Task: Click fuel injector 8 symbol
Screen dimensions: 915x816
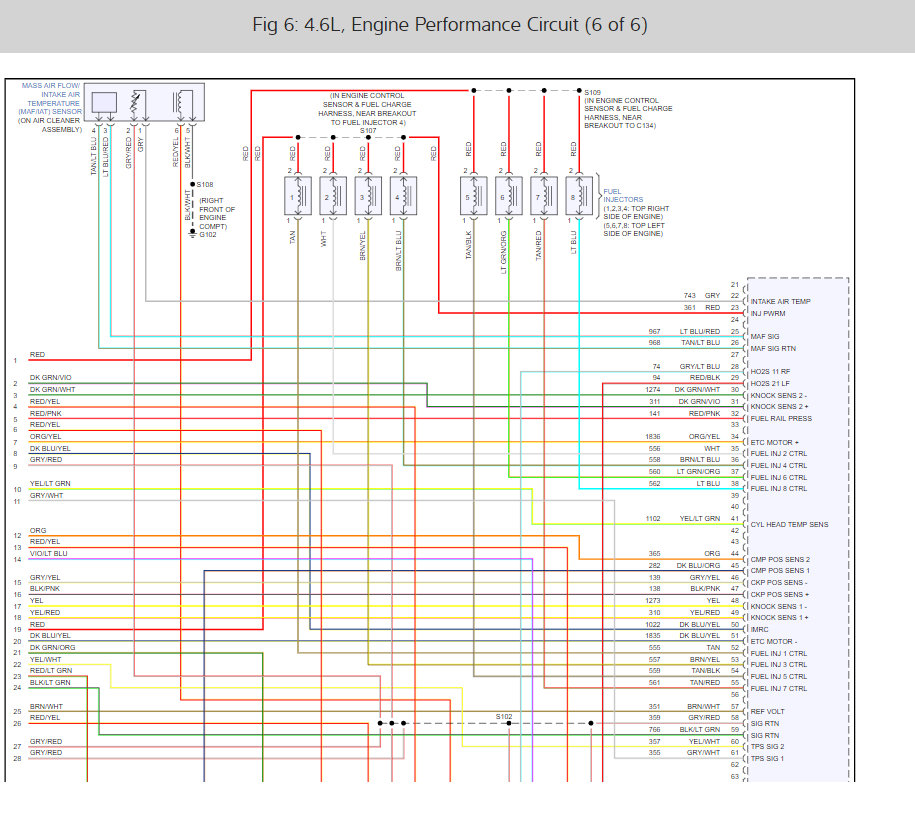Action: (x=579, y=197)
